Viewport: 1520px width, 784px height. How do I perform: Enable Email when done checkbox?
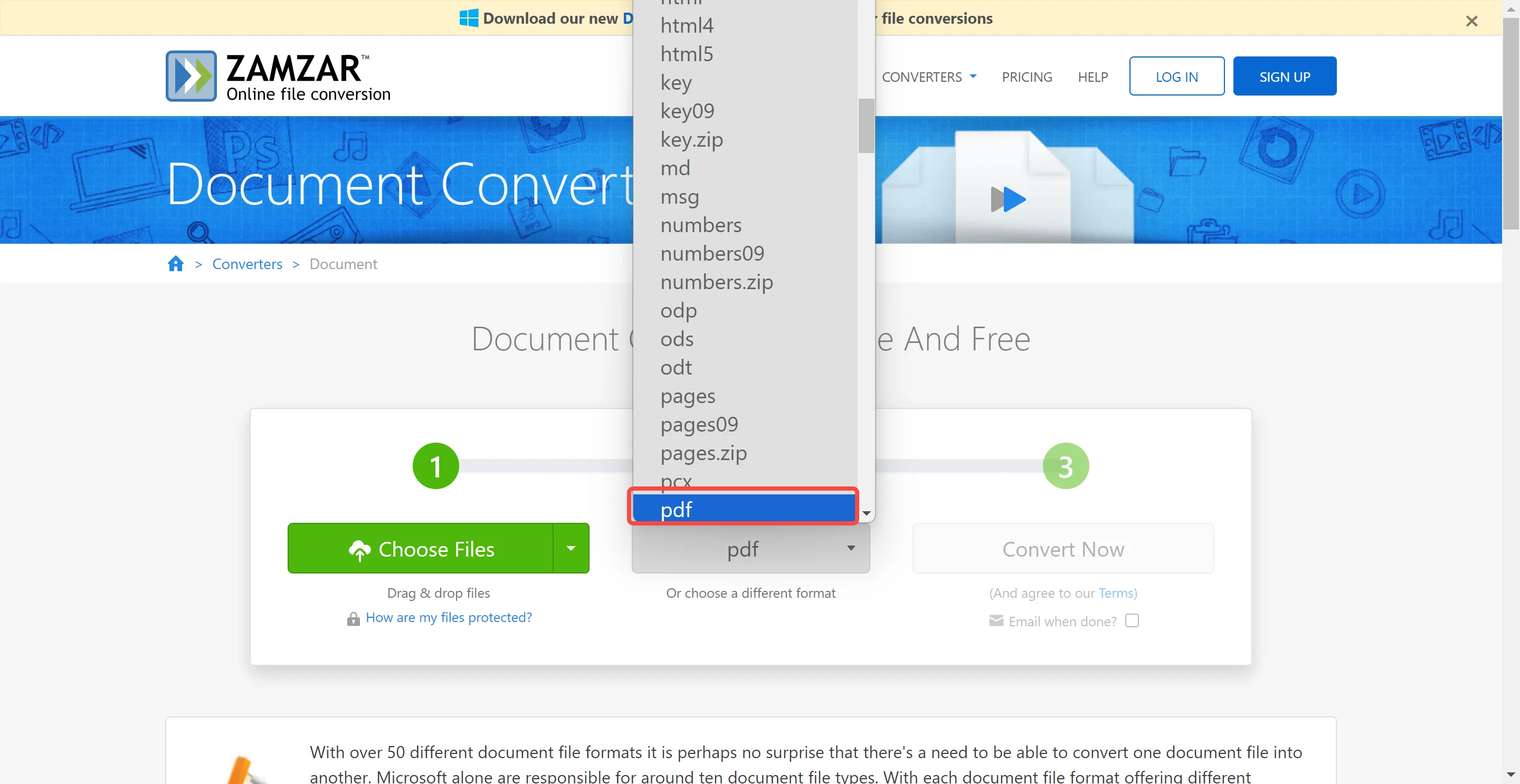coord(1131,621)
